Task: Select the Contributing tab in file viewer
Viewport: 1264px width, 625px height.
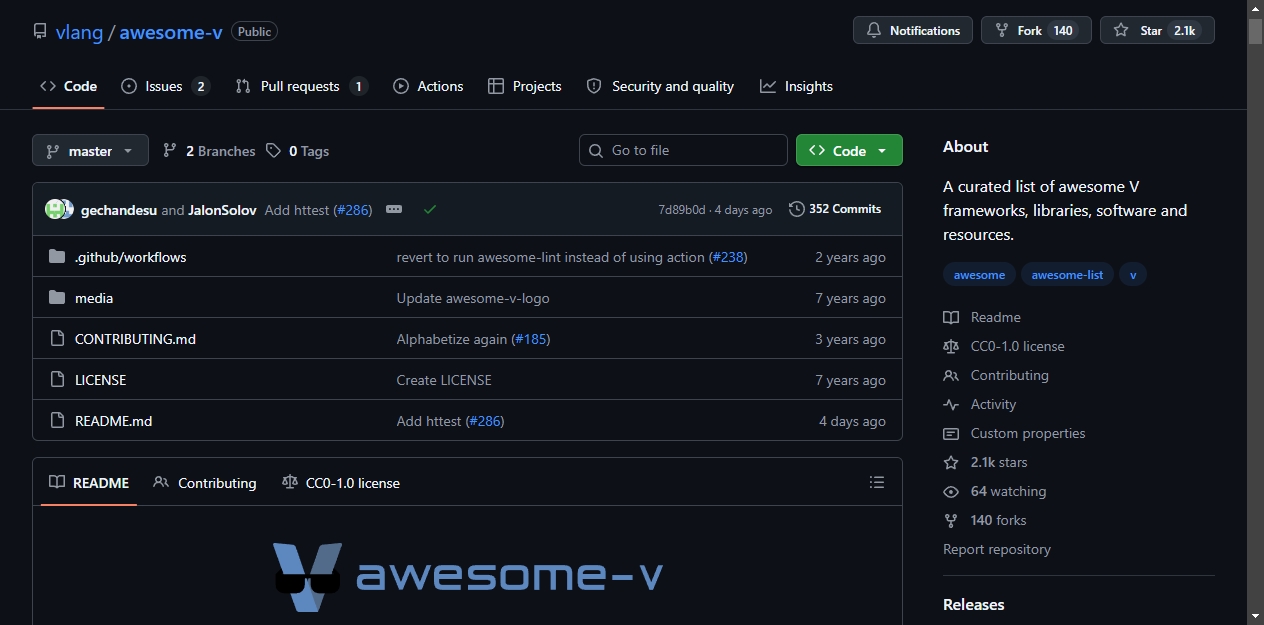Action: (x=205, y=483)
